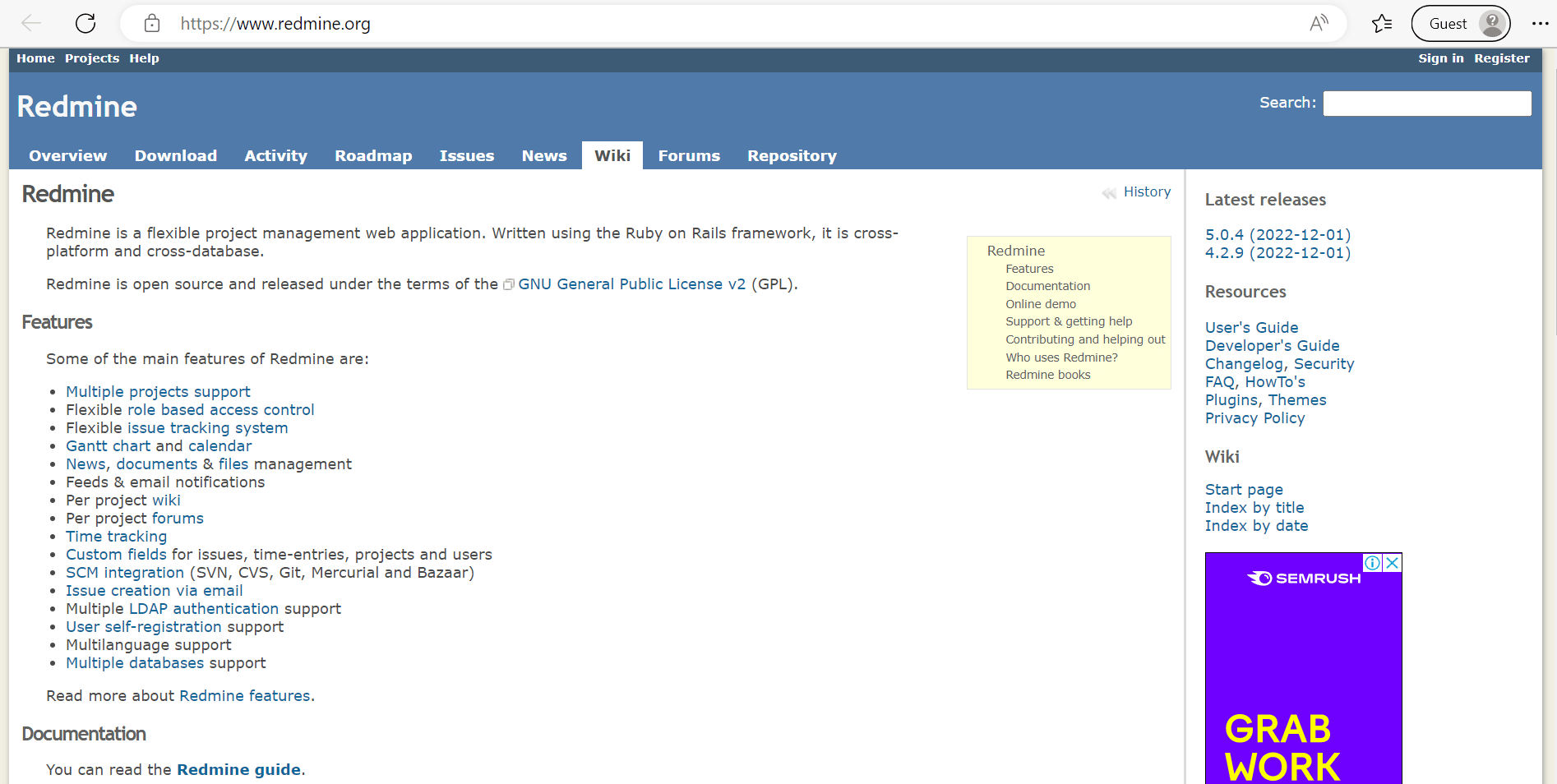Open issue tracking system link
1557x784 pixels.
207,428
